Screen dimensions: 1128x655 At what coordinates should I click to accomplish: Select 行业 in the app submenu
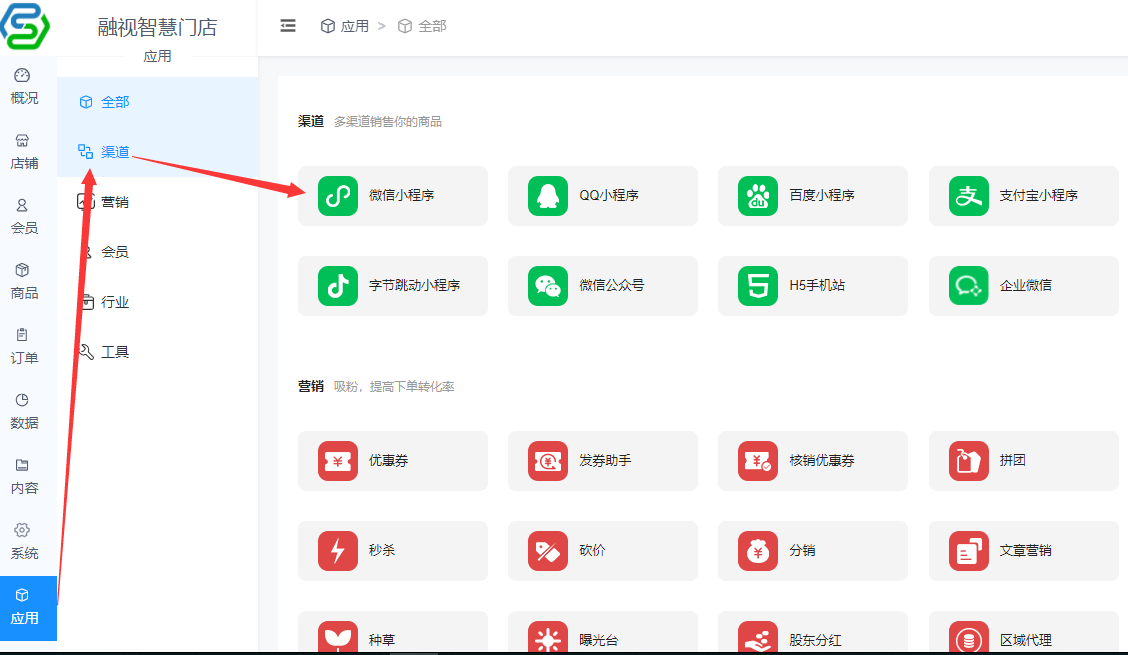[x=158, y=302]
